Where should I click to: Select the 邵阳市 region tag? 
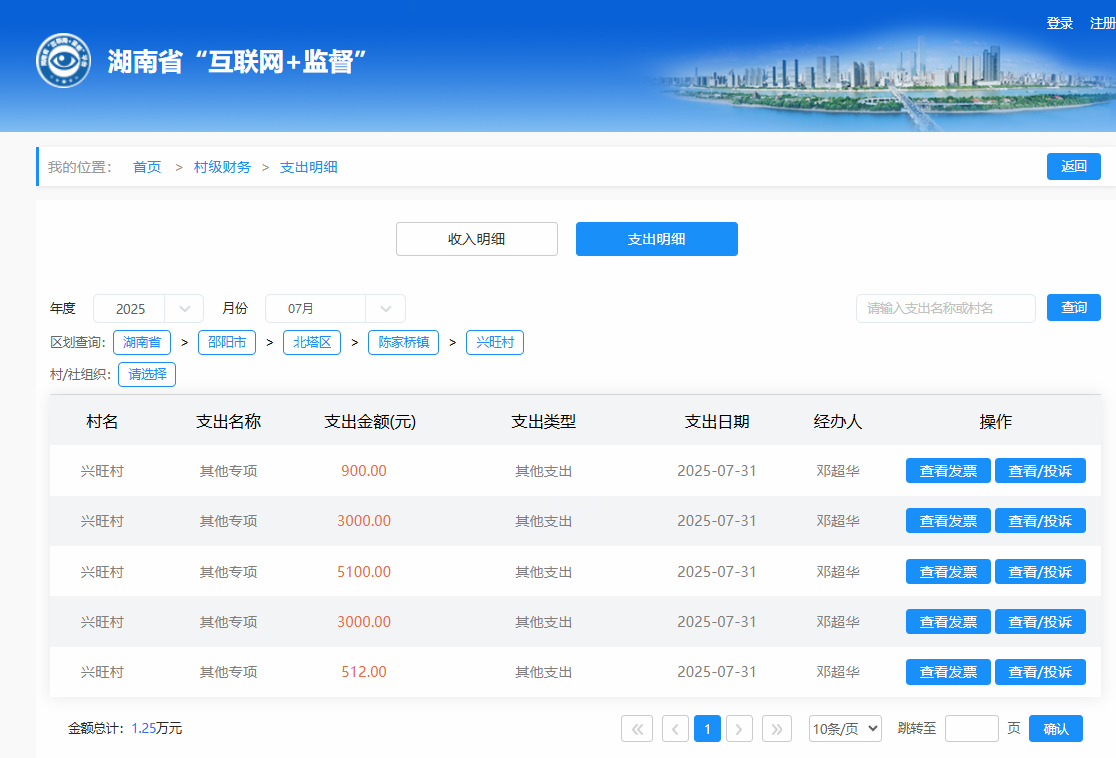(227, 343)
